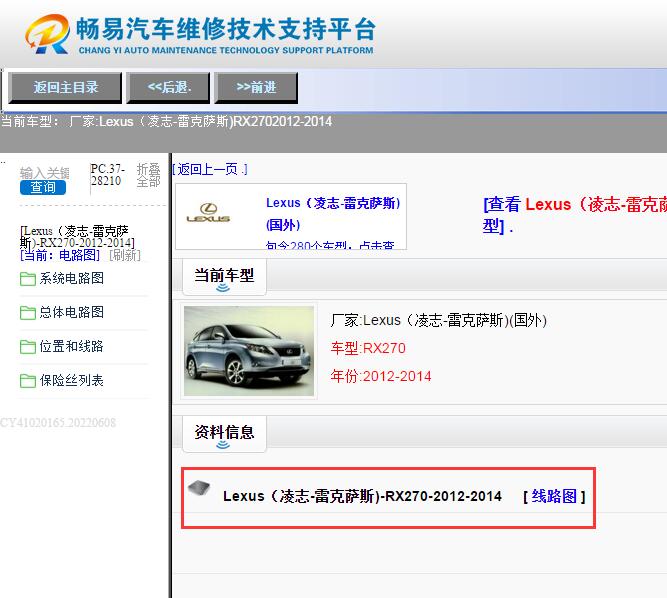Image resolution: width=667 pixels, height=598 pixels.
Task: Open the 总体电路图 folder icon
Action: coord(28,313)
